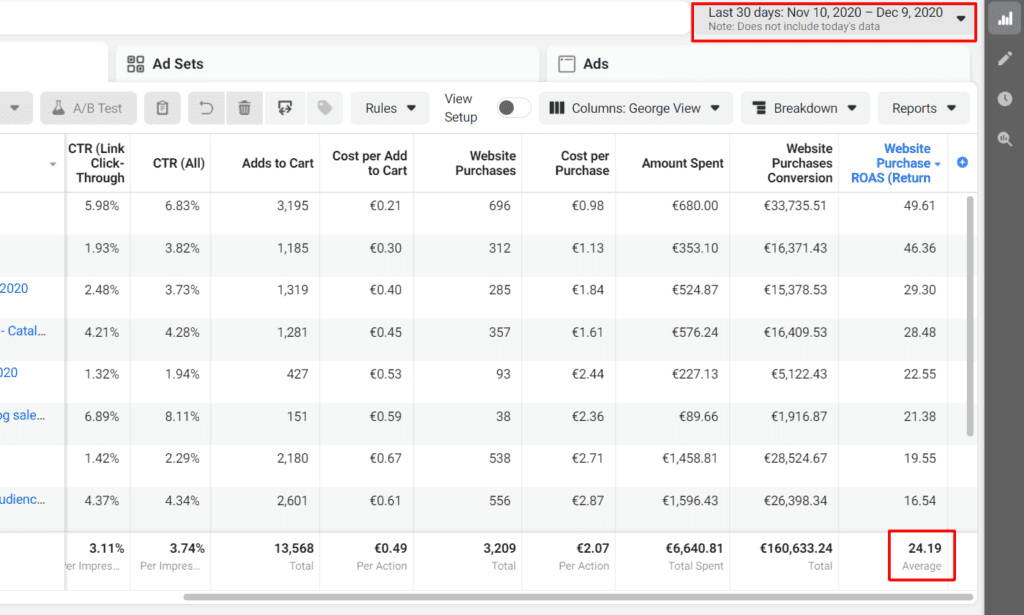This screenshot has height=615, width=1024.
Task: Select the average ROAS total 24.19
Action: click(x=925, y=548)
